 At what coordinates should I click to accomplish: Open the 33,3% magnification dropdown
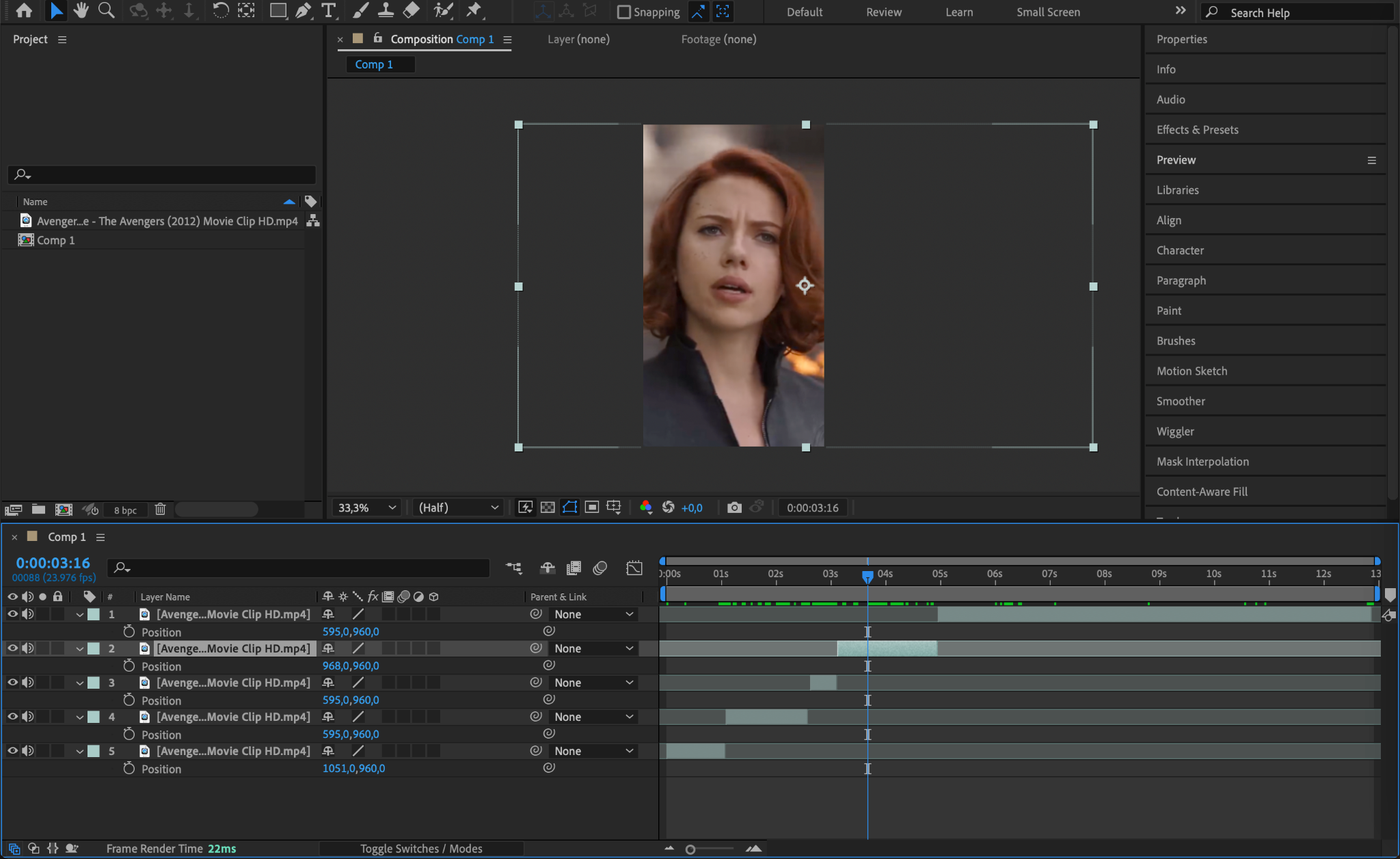(x=366, y=507)
